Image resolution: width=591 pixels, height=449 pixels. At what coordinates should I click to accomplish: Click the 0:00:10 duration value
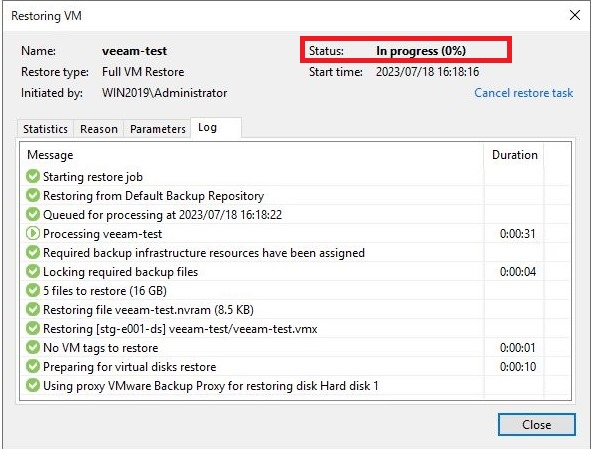pos(518,367)
